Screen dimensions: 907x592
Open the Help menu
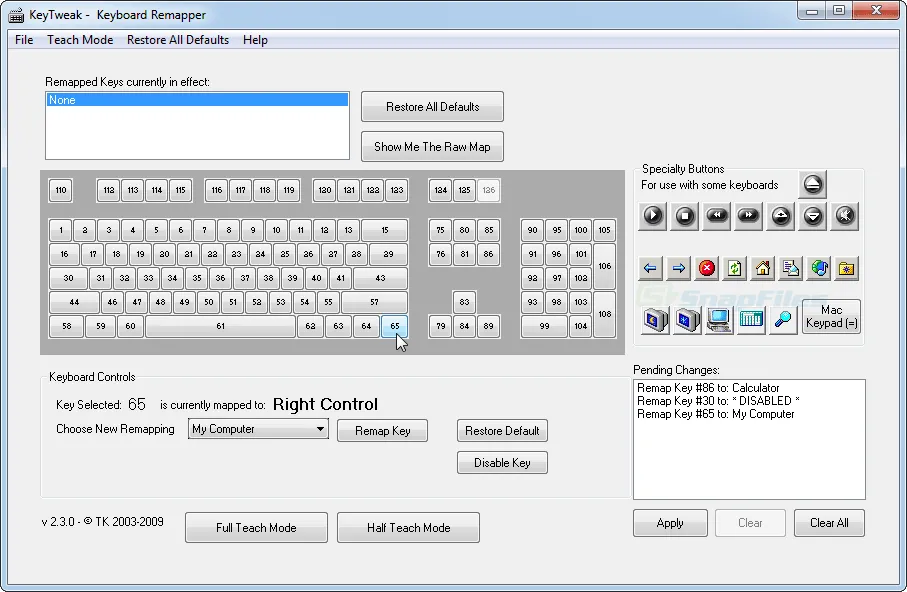click(x=255, y=40)
